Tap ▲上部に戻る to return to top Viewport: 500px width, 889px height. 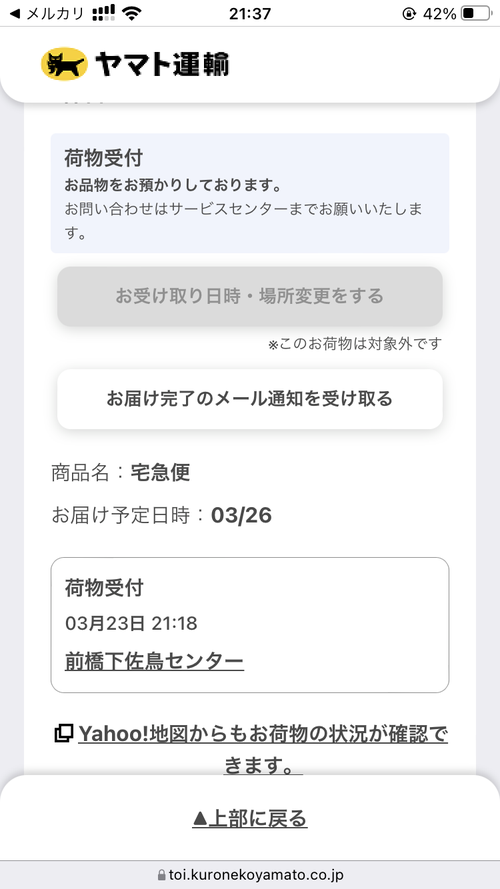pos(250,819)
